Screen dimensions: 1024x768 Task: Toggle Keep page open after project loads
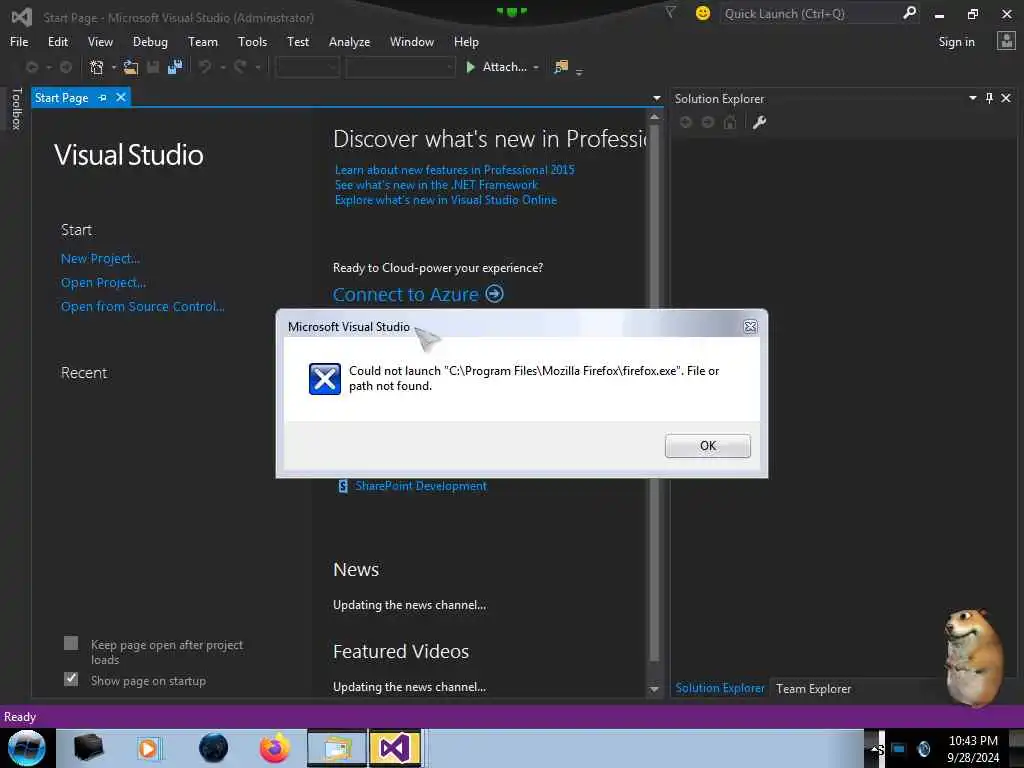[71, 643]
